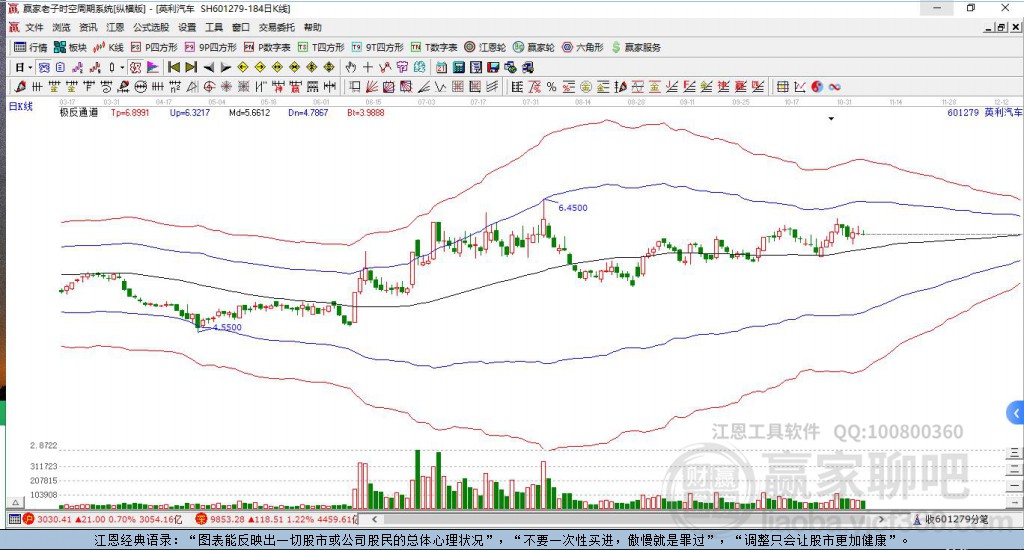Click the blue side-panel expand chevron
The width and height of the screenshot is (1024, 550).
pyautogui.click(x=1016, y=413)
